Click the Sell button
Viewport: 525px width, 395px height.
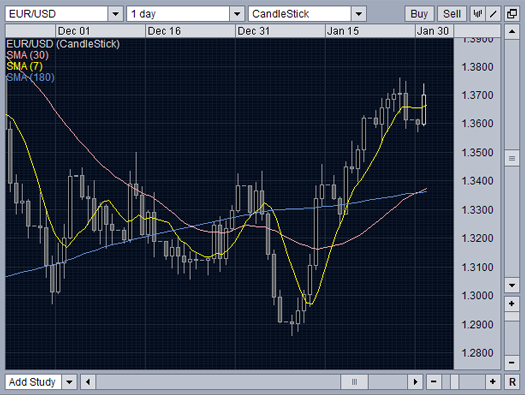pos(452,14)
